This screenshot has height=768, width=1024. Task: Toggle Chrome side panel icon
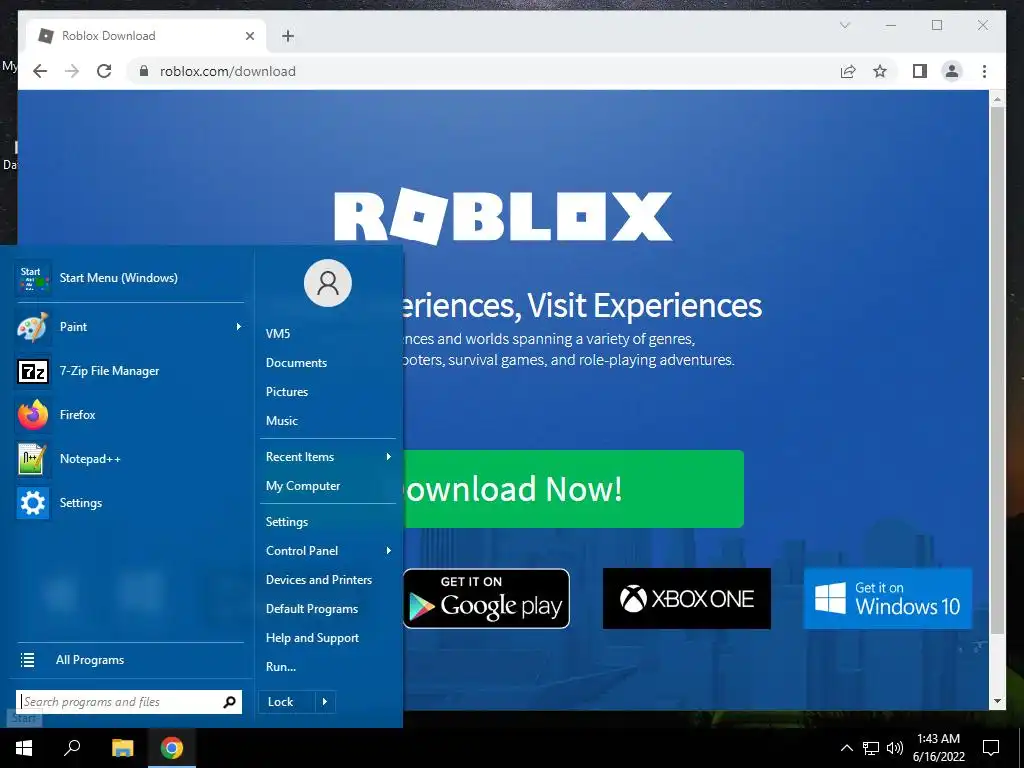pyautogui.click(x=920, y=71)
